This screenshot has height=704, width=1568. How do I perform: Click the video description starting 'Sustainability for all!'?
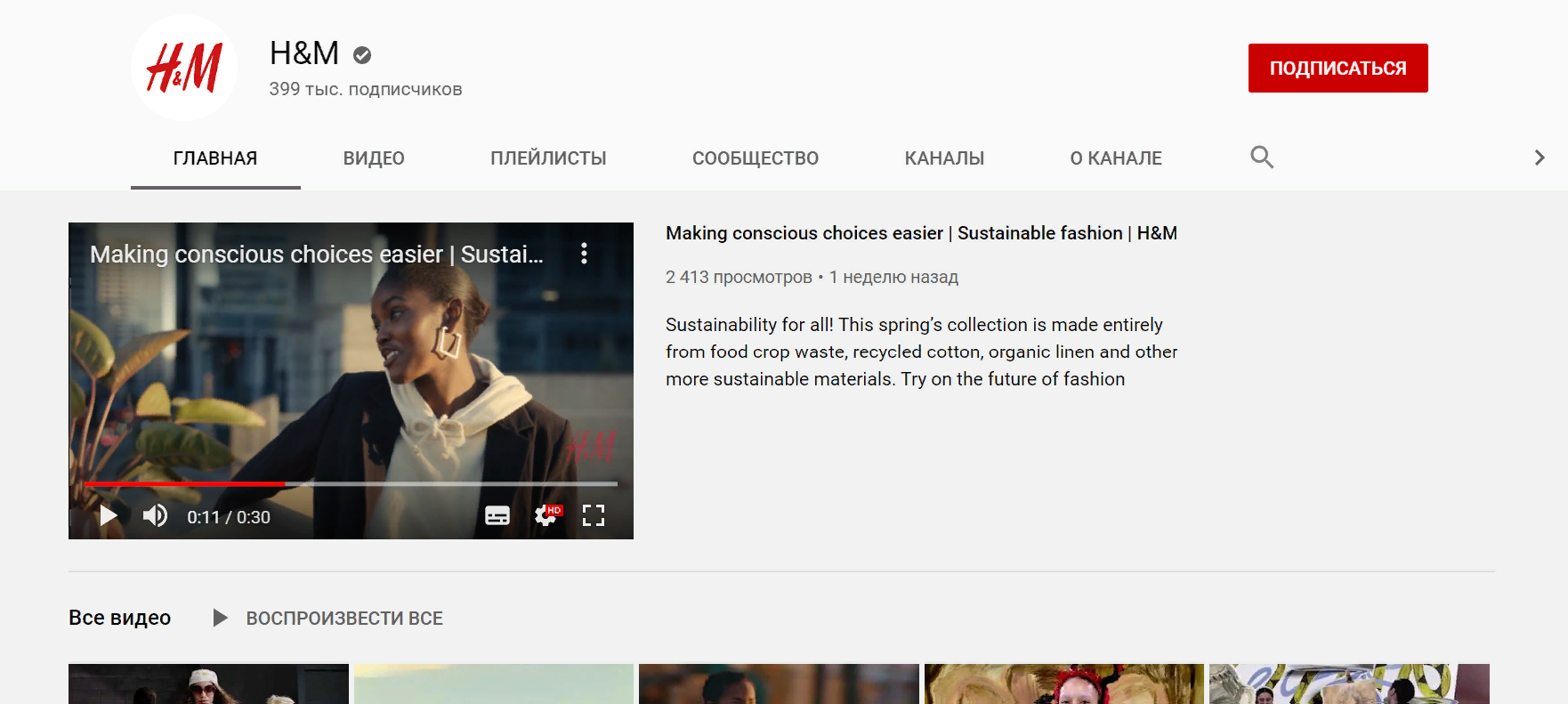click(x=921, y=352)
